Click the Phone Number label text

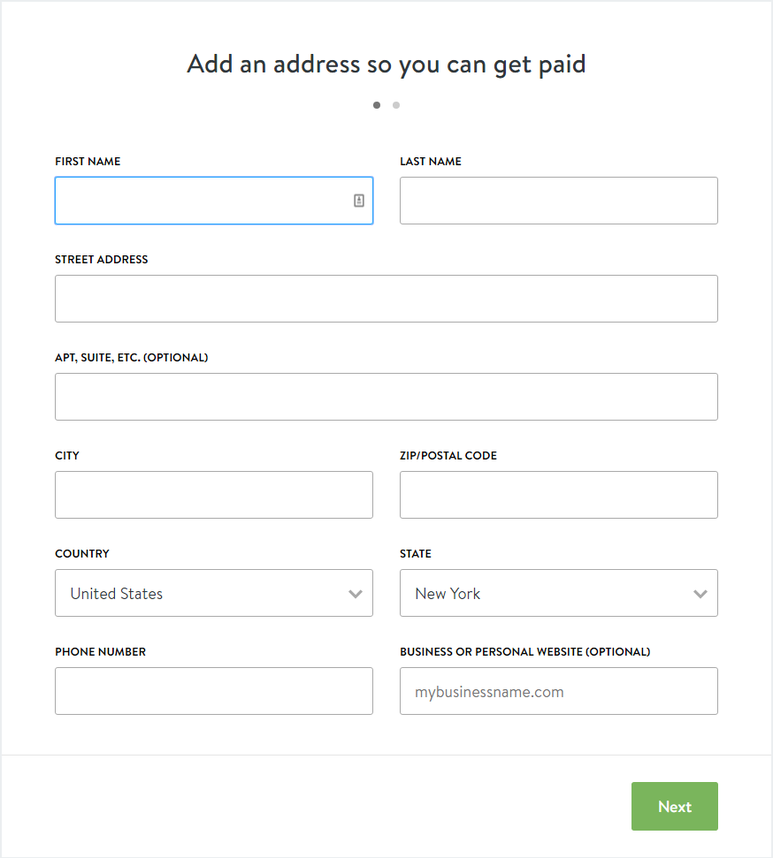point(100,652)
